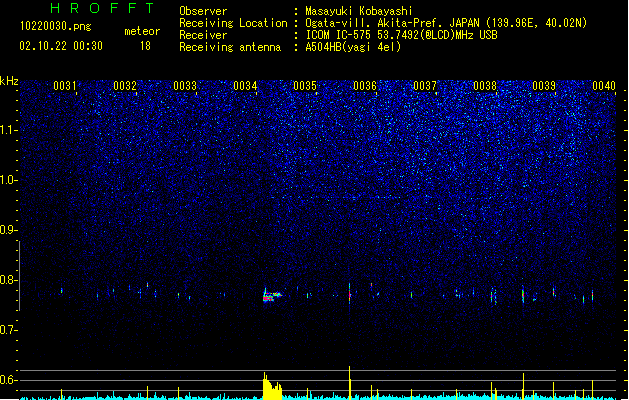Image resolution: width=629 pixels, height=400 pixels.
Task: Click the HROFFT title text
Action: pos(102,8)
